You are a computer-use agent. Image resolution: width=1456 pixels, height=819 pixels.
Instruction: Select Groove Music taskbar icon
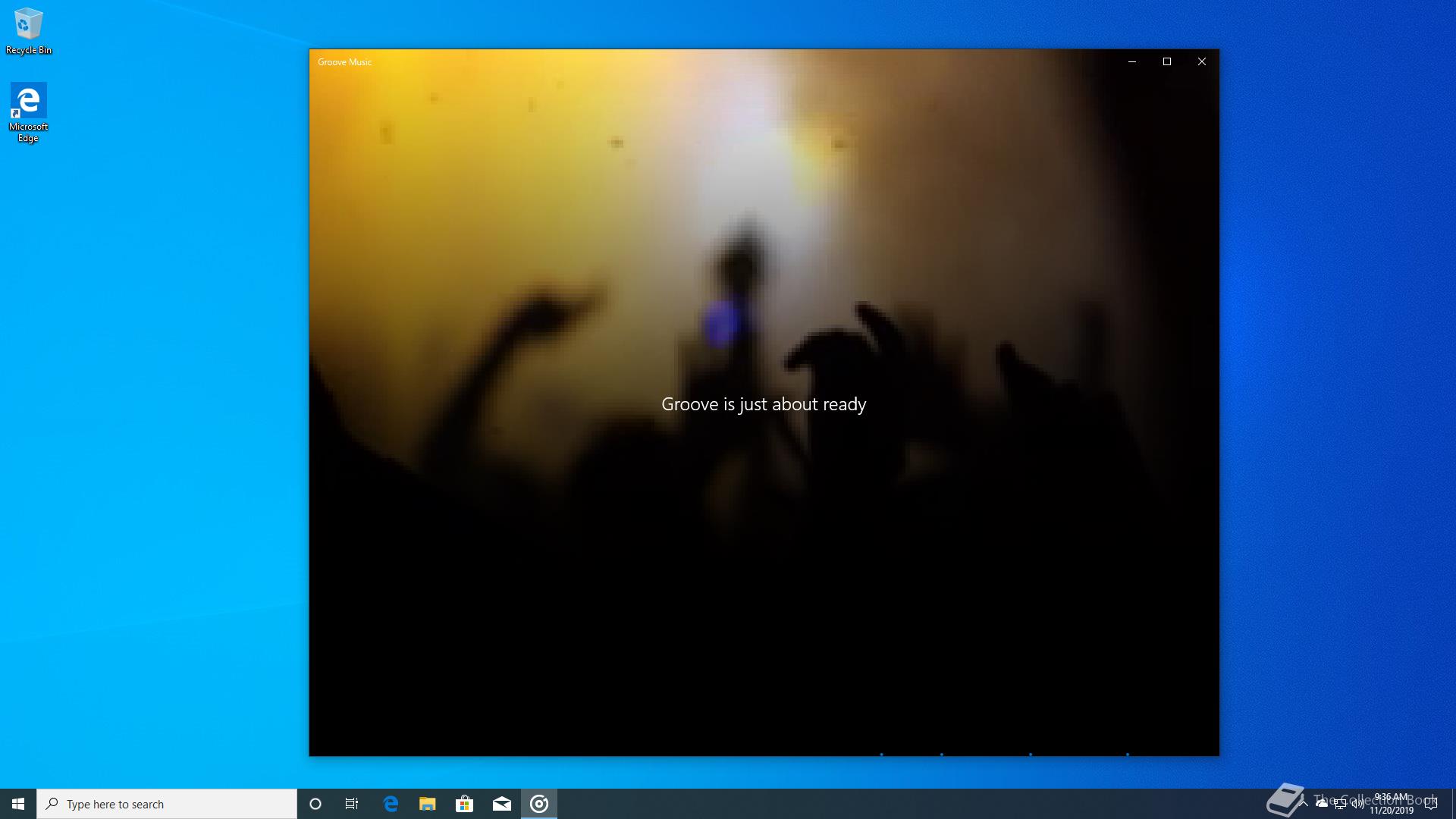539,804
